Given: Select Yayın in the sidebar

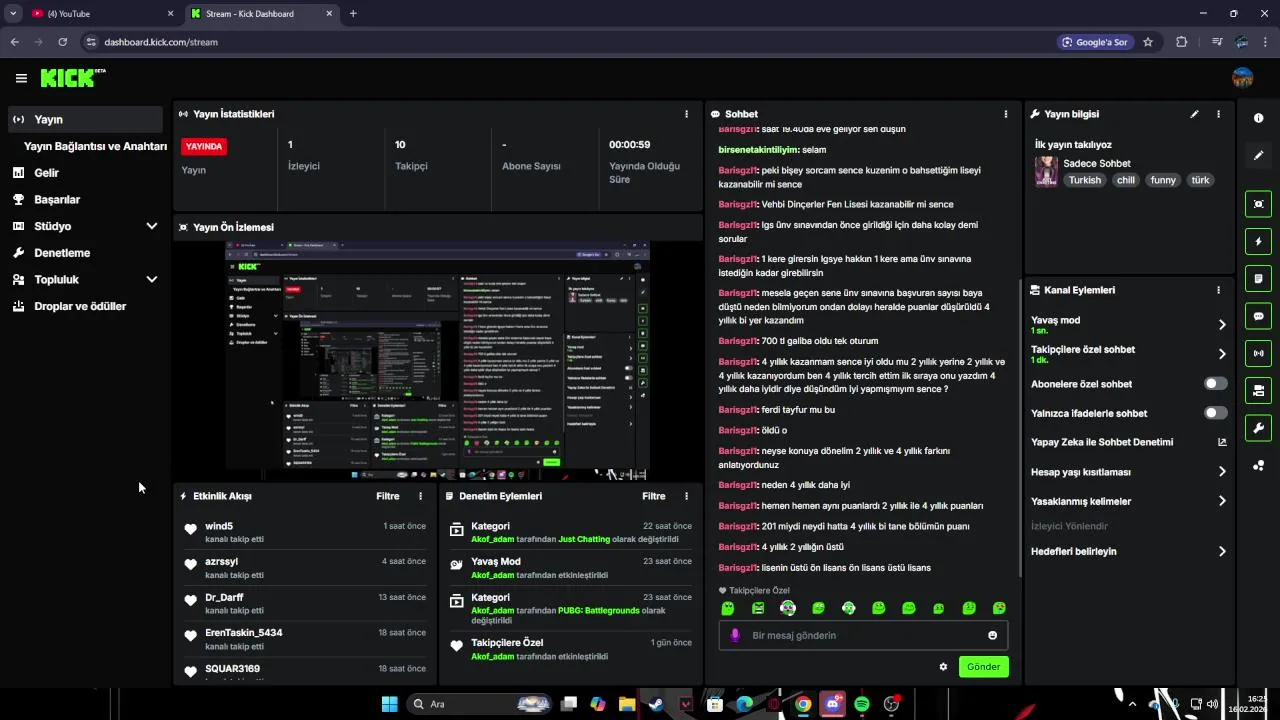Looking at the screenshot, I should tap(85, 119).
